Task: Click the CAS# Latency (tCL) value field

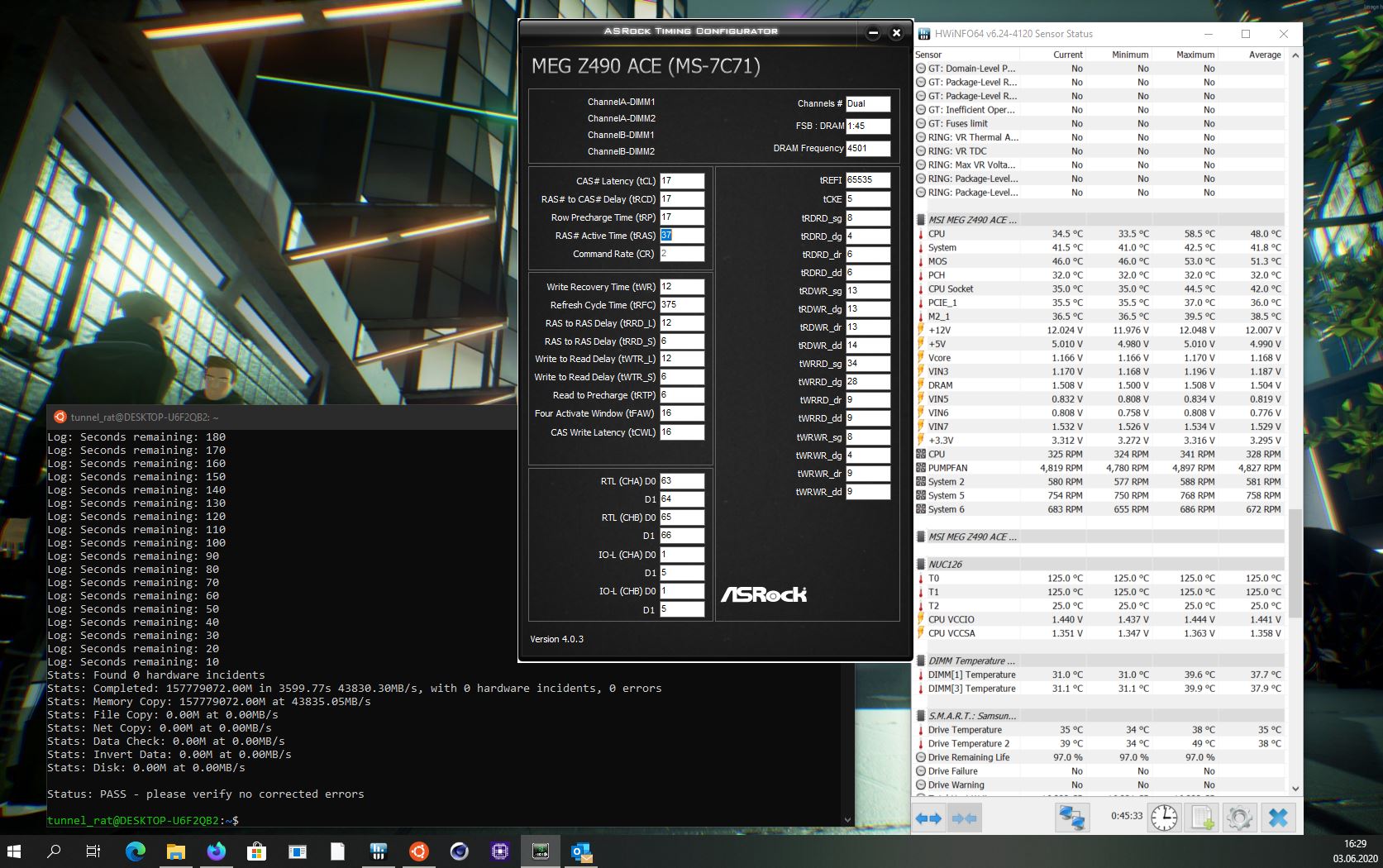Action: click(x=682, y=181)
